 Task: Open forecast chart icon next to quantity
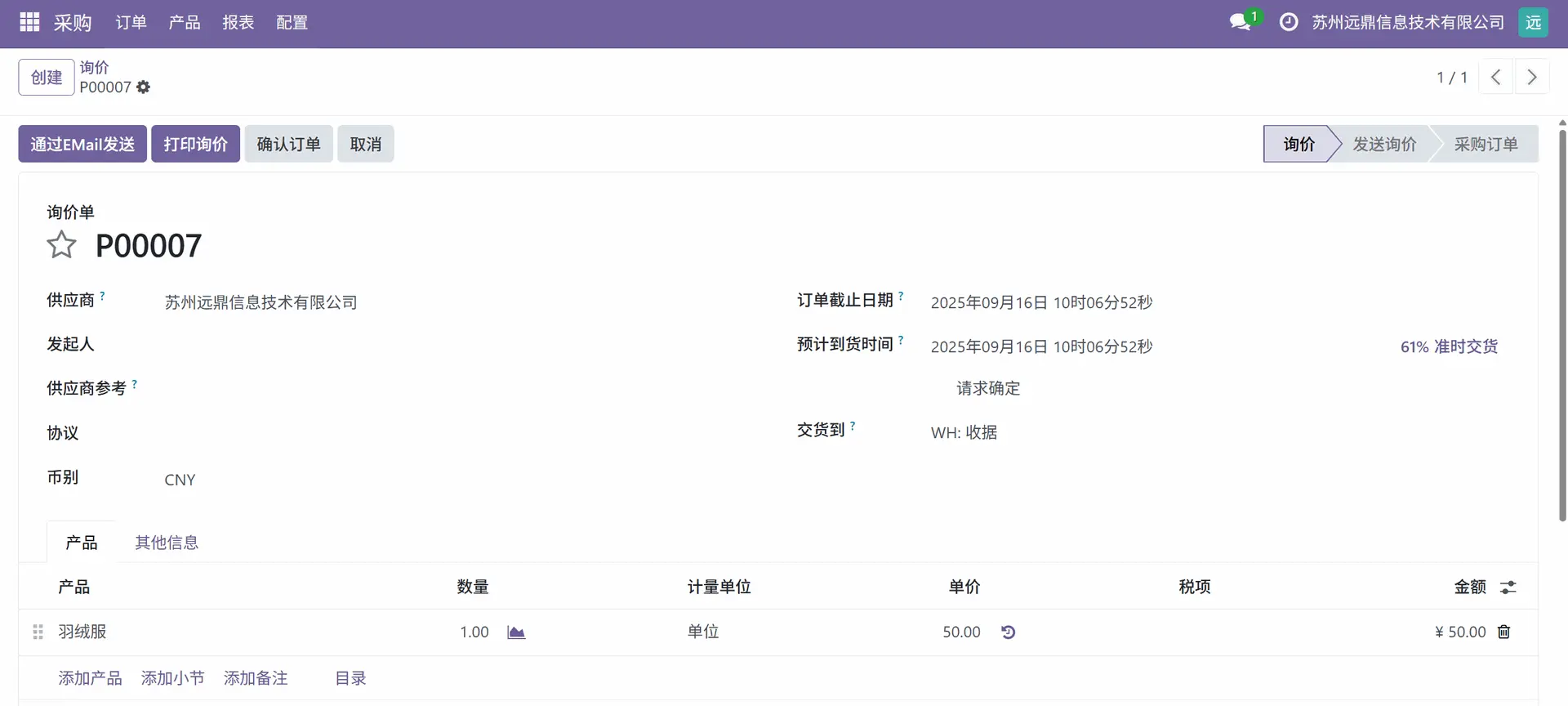tap(516, 632)
